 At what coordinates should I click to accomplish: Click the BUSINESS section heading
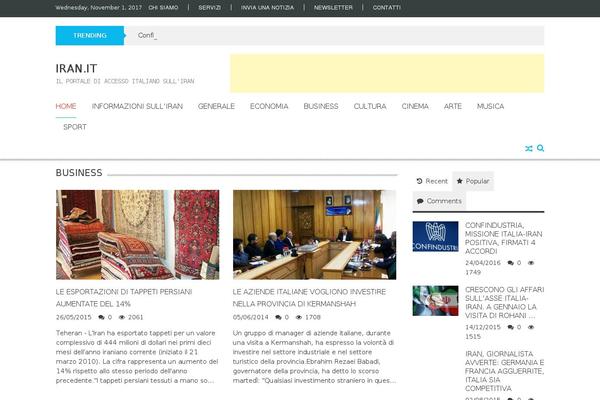[79, 173]
